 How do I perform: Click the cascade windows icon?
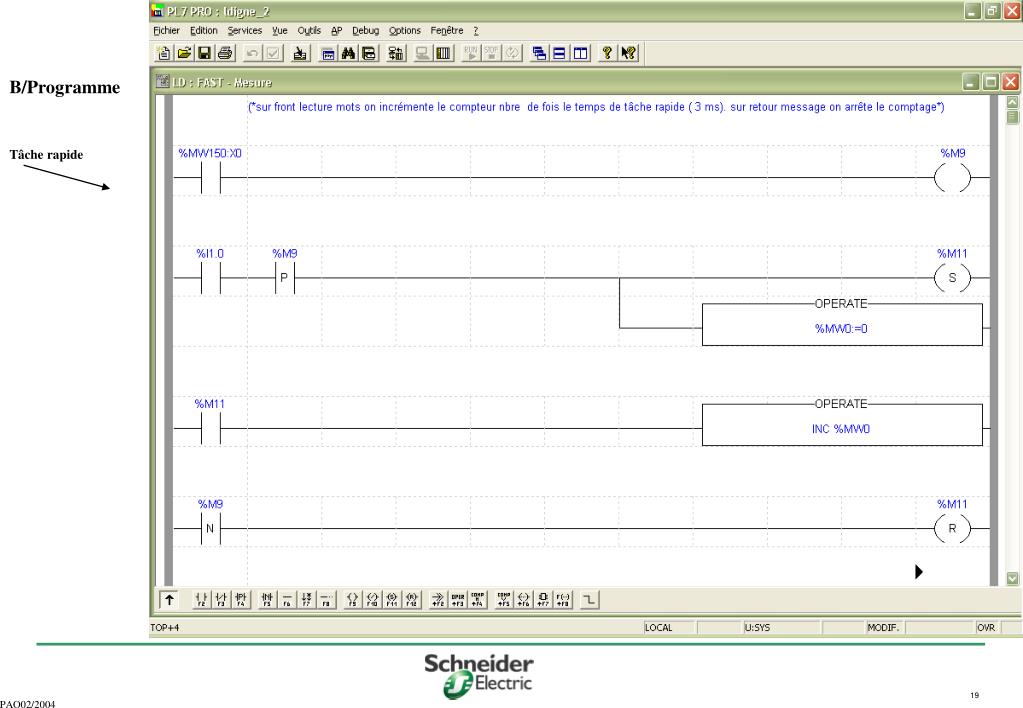coord(539,54)
